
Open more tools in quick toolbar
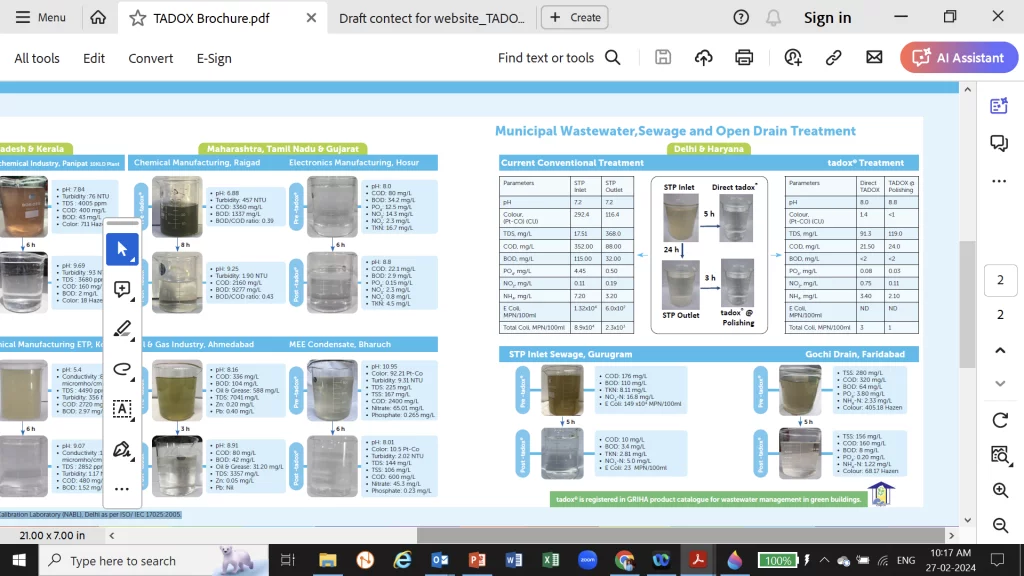tap(122, 488)
